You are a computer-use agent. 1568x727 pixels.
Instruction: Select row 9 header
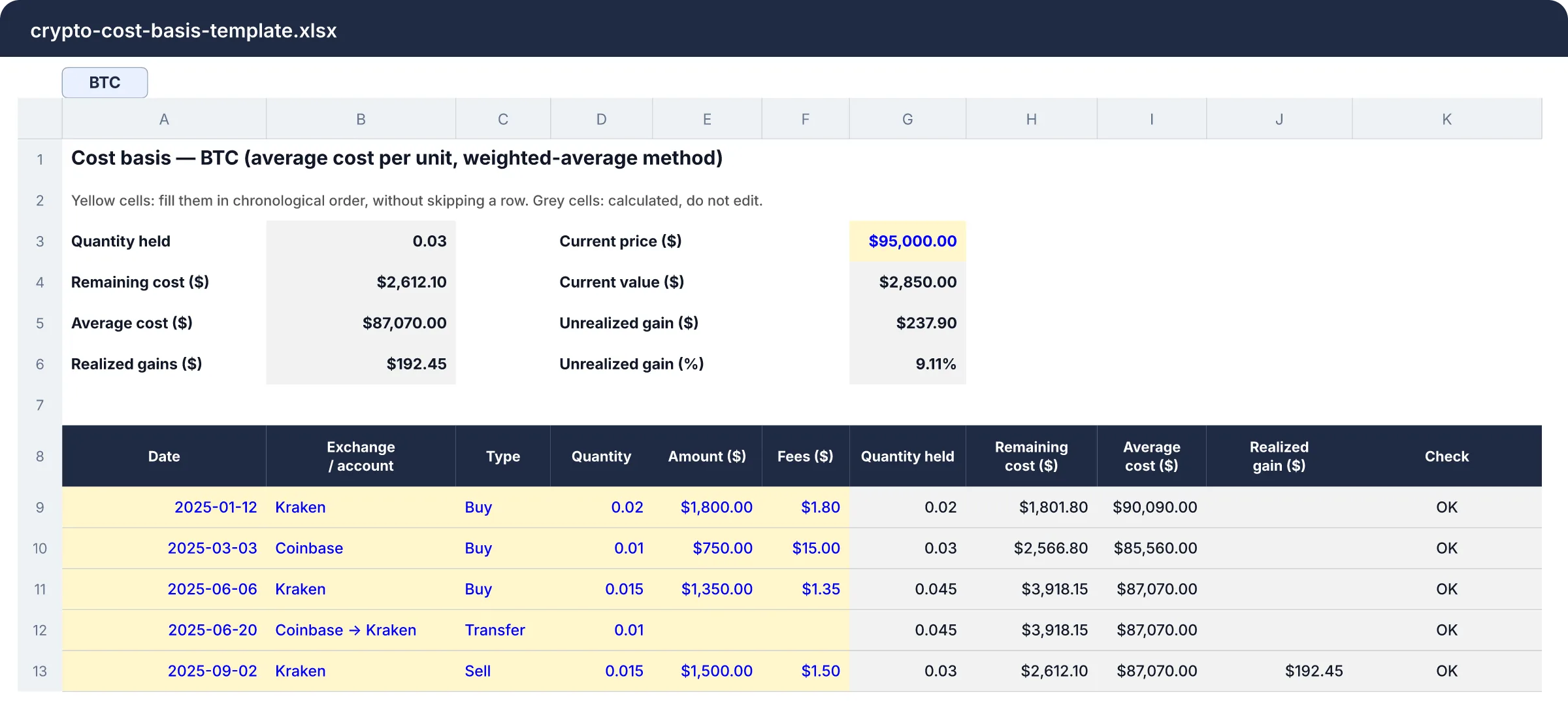click(40, 507)
